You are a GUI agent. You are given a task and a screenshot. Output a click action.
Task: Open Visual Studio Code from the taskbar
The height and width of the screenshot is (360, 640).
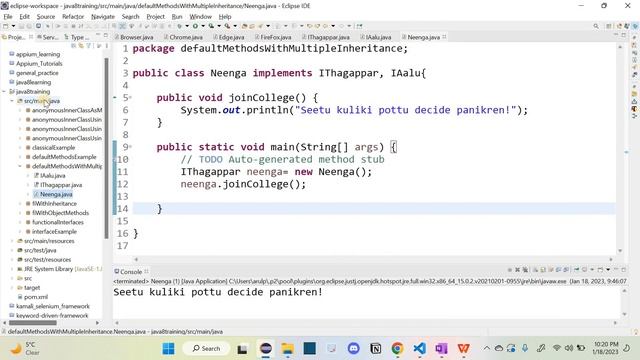coord(419,349)
